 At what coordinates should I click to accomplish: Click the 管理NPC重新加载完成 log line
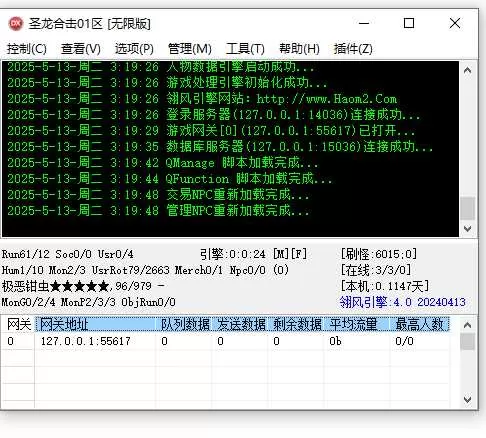point(158,211)
